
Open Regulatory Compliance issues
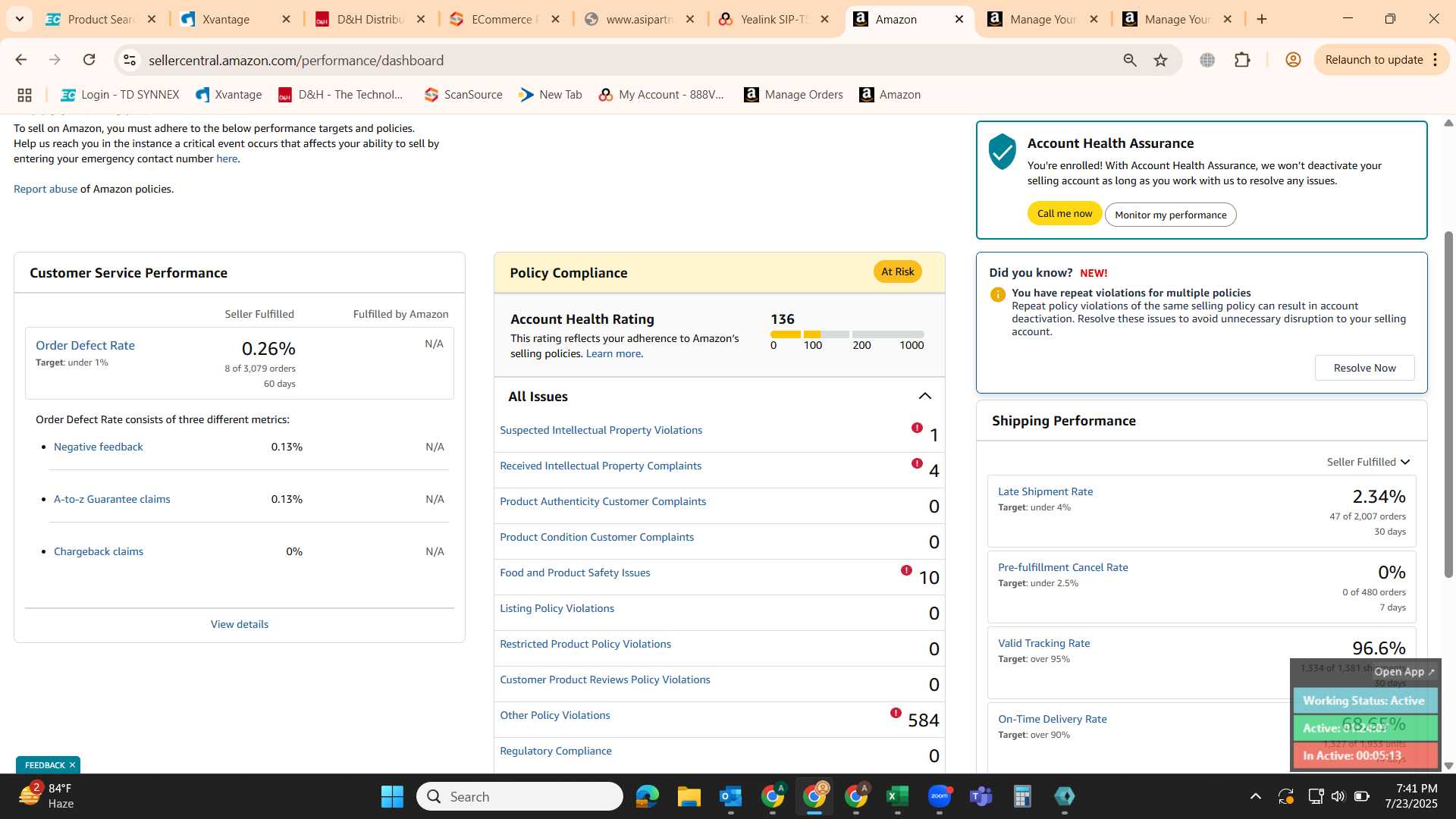pos(556,751)
